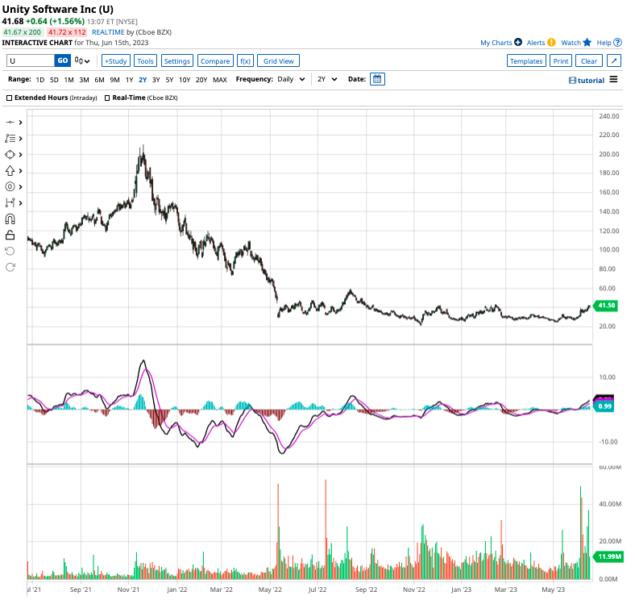Open the Date calendar picker icon
This screenshot has height=600, width=635.
click(377, 79)
